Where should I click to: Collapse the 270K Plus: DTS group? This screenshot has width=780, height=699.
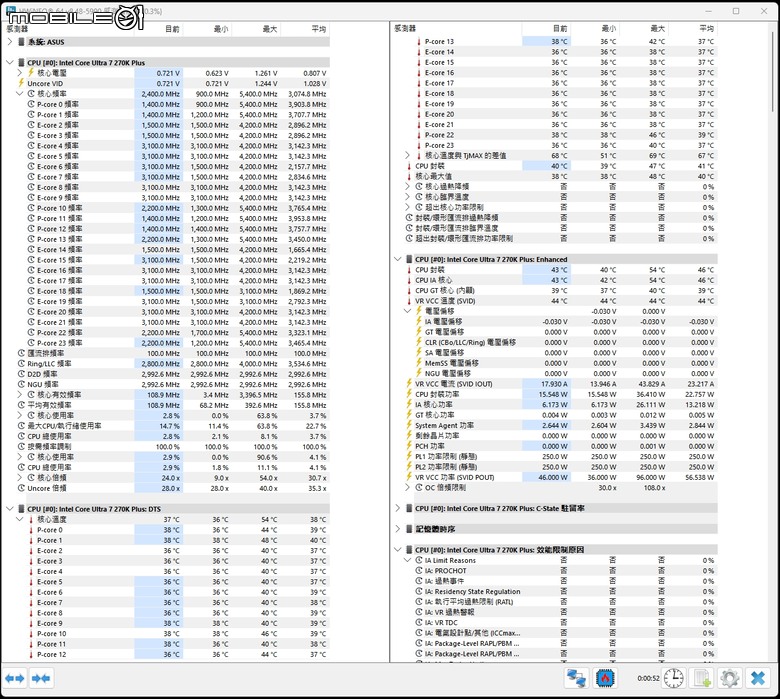(9, 509)
